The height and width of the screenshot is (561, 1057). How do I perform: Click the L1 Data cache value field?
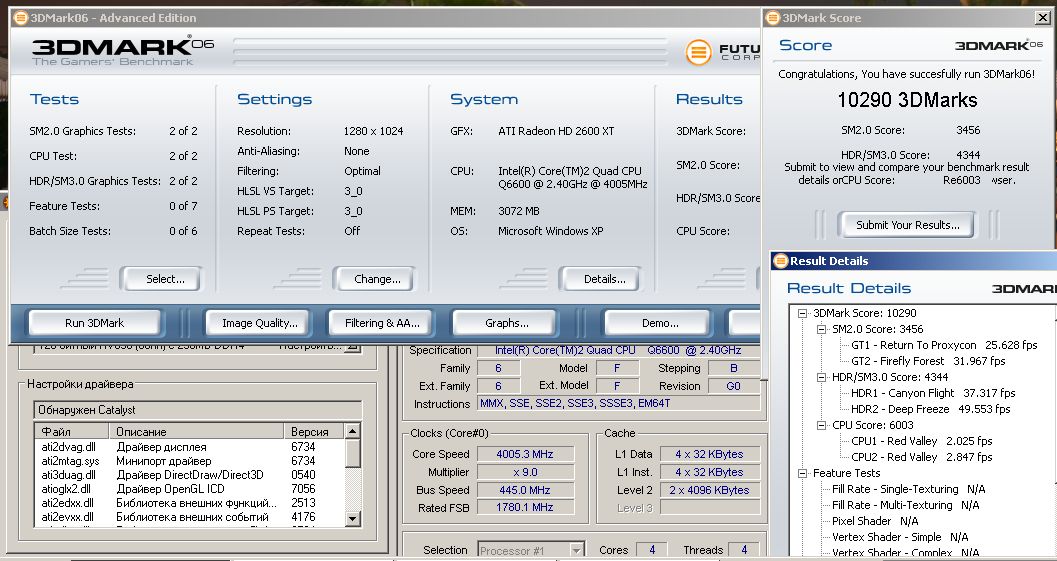(710, 454)
